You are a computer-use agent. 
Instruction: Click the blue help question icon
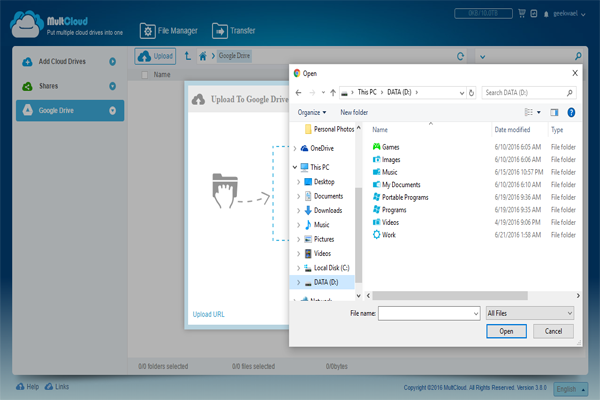point(571,113)
